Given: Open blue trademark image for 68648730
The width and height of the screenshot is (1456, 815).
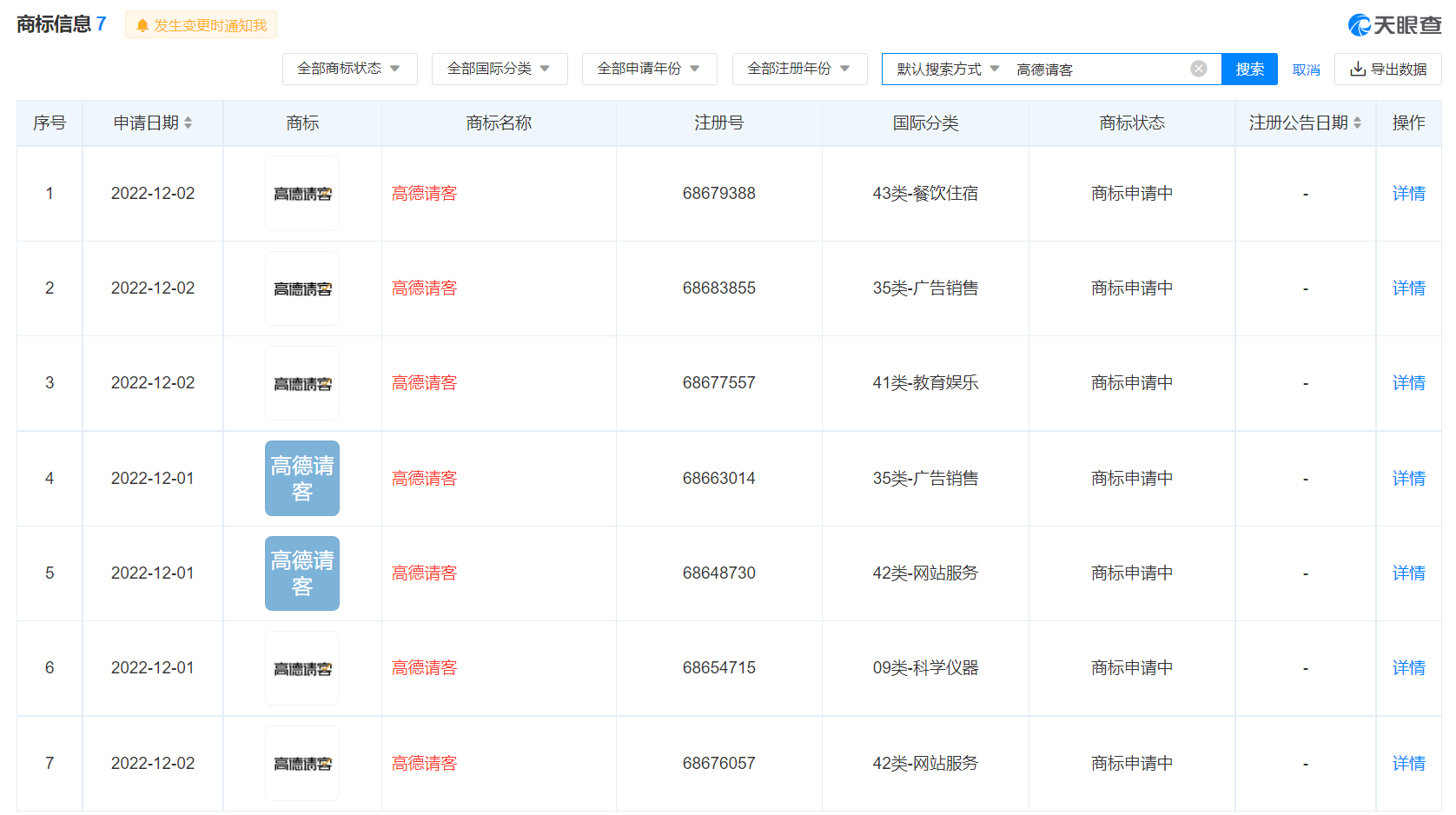Looking at the screenshot, I should tap(302, 573).
